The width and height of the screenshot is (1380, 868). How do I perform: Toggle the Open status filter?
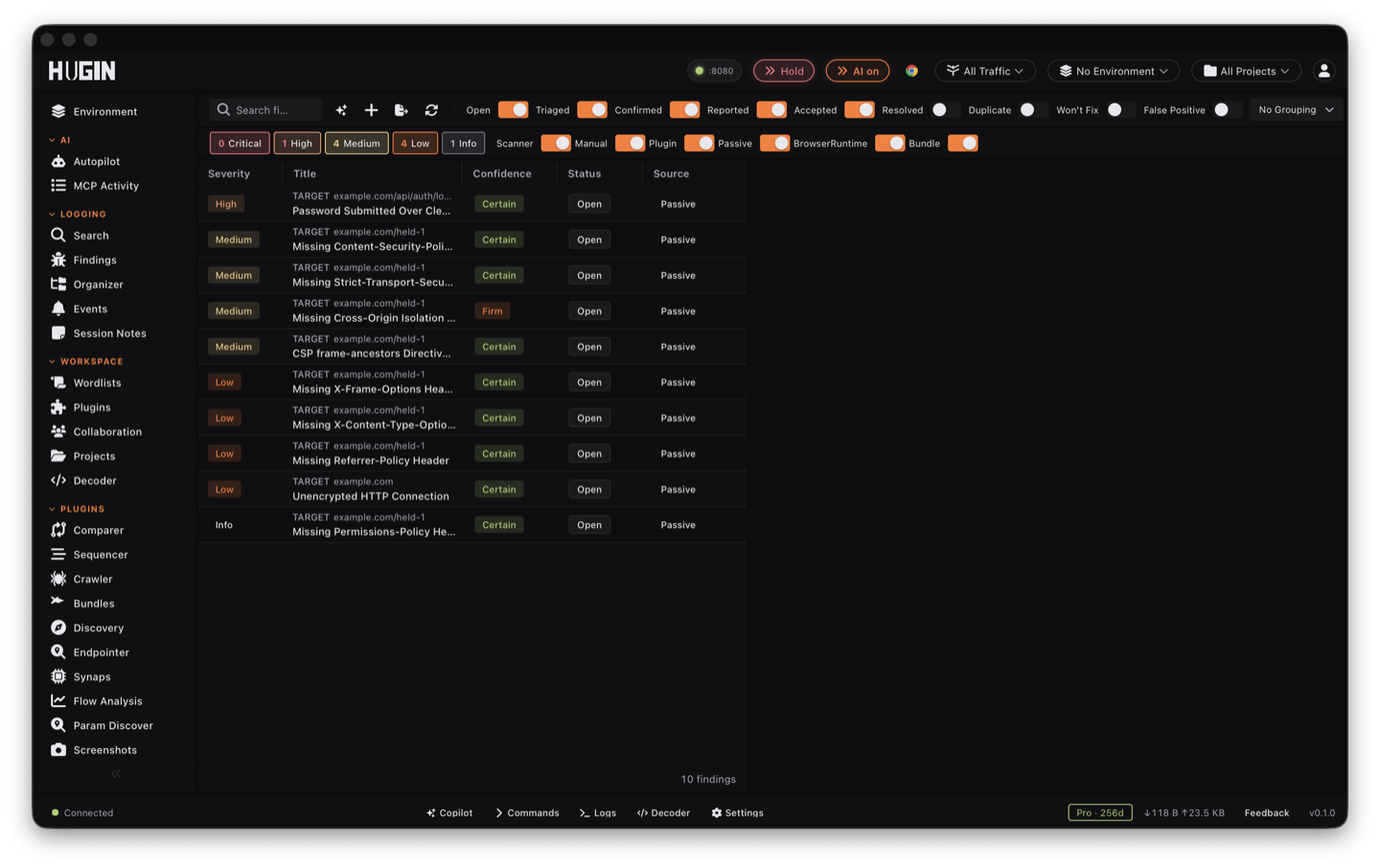click(513, 110)
